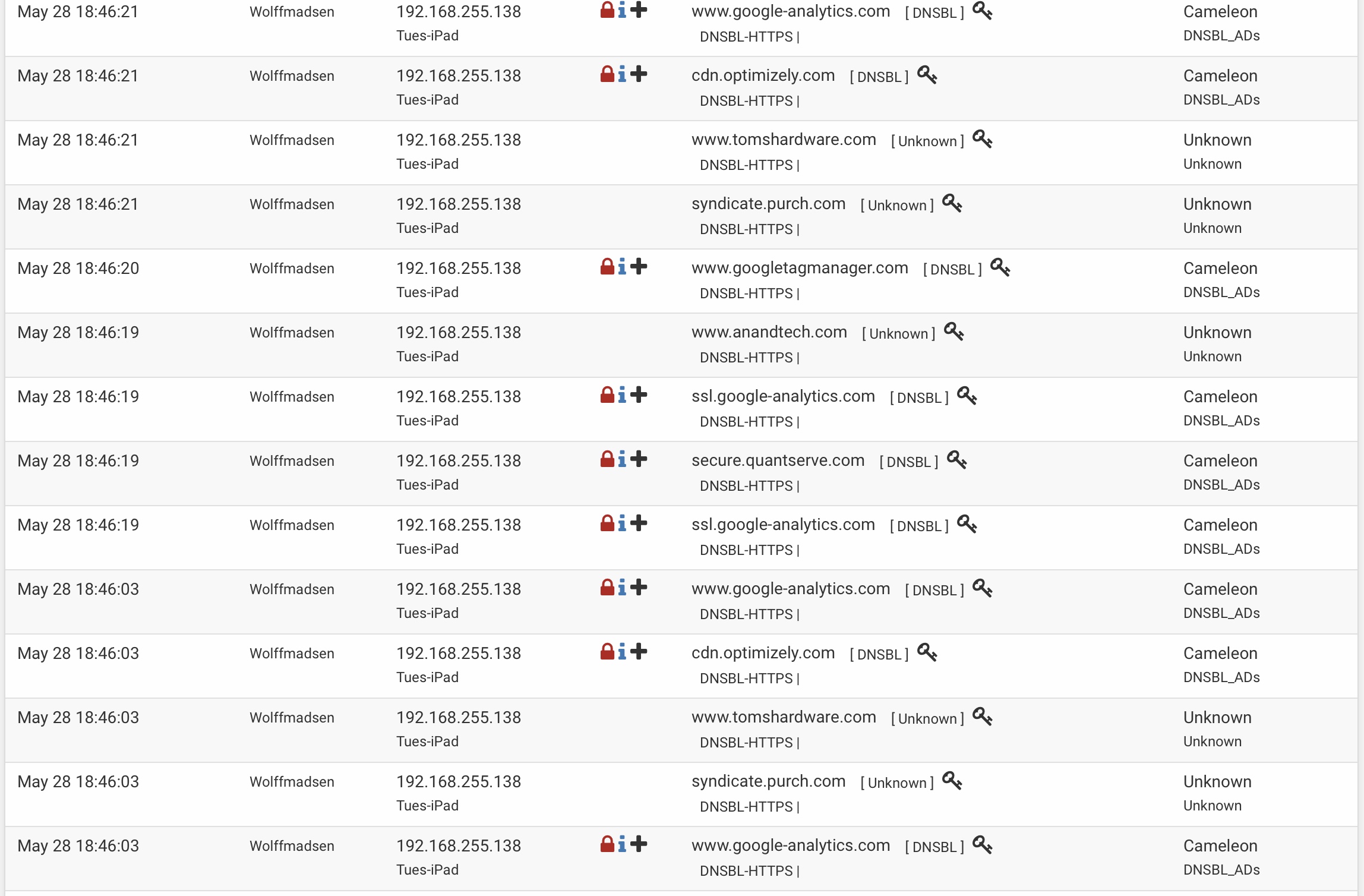Click the key icon beside secure.quantserve.com

[x=956, y=460]
